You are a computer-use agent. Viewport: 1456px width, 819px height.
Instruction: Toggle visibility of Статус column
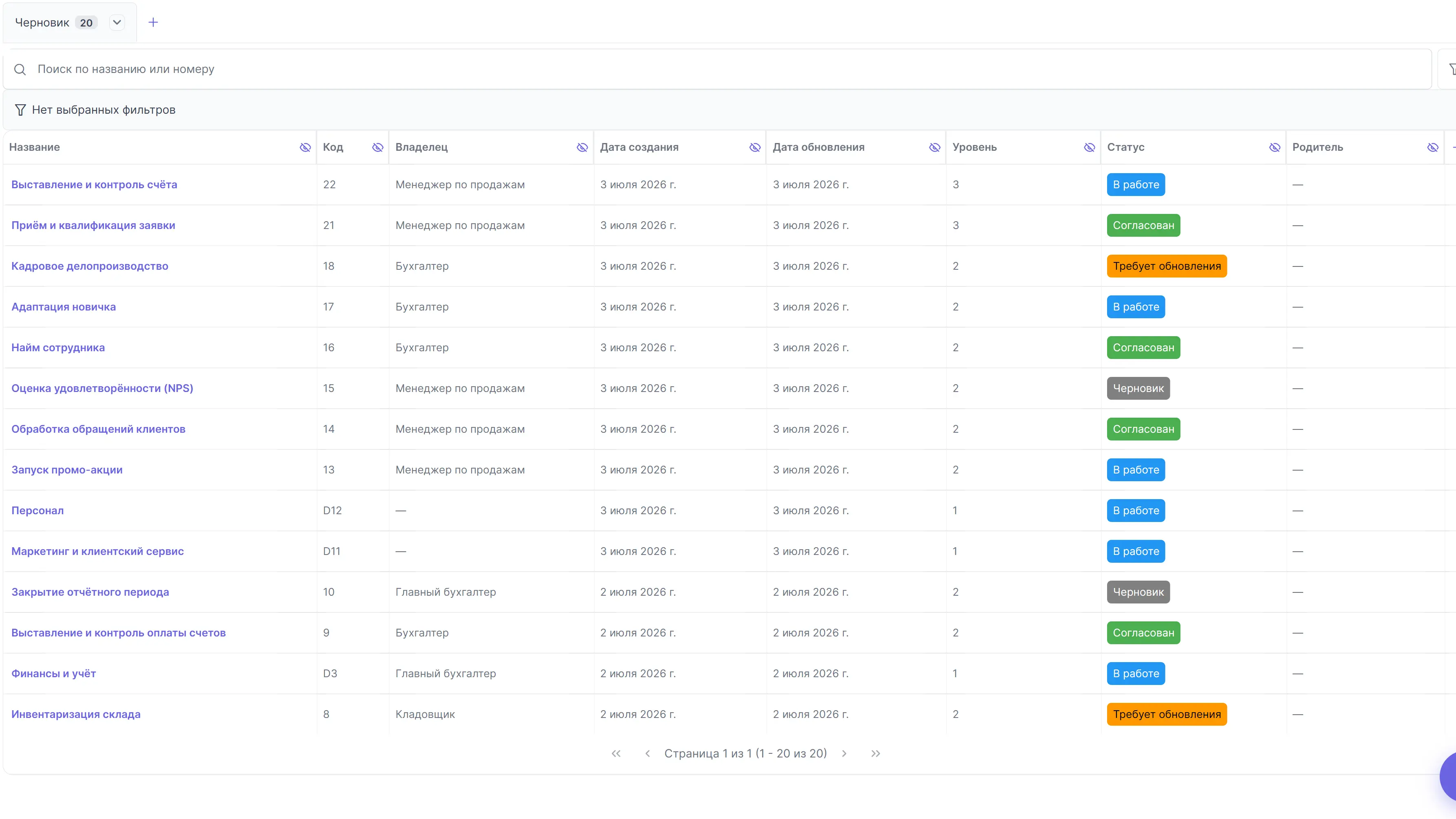pyautogui.click(x=1275, y=148)
